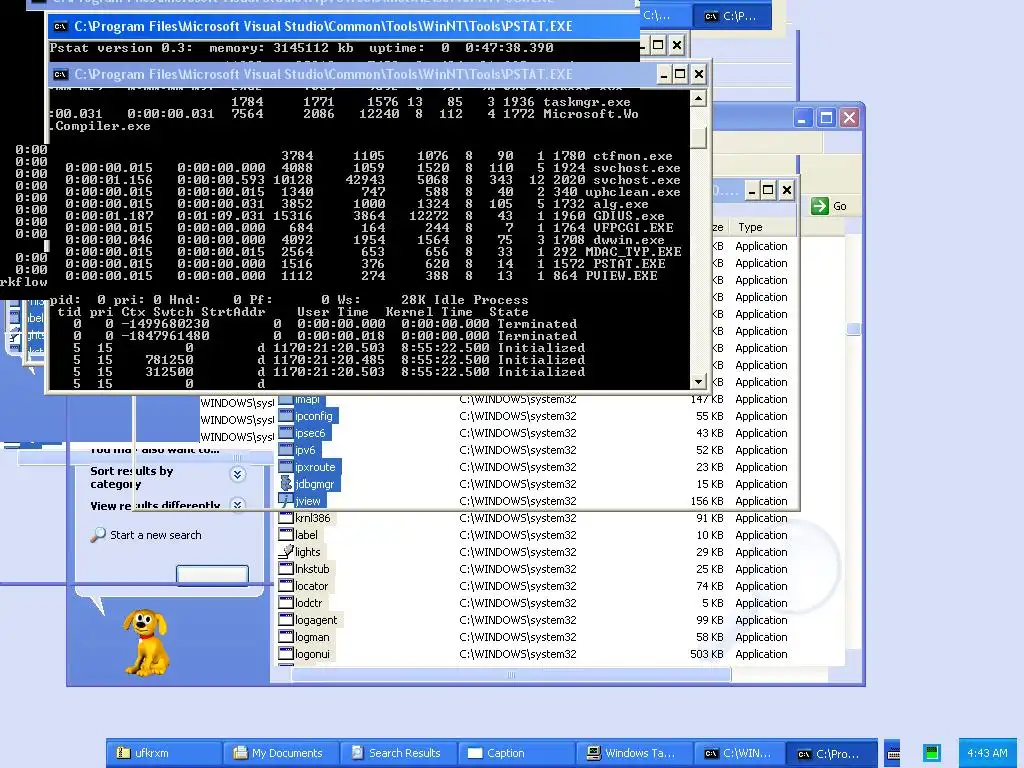This screenshot has height=768, width=1024.
Task: Select the lodctr file icon
Action: pyautogui.click(x=285, y=603)
